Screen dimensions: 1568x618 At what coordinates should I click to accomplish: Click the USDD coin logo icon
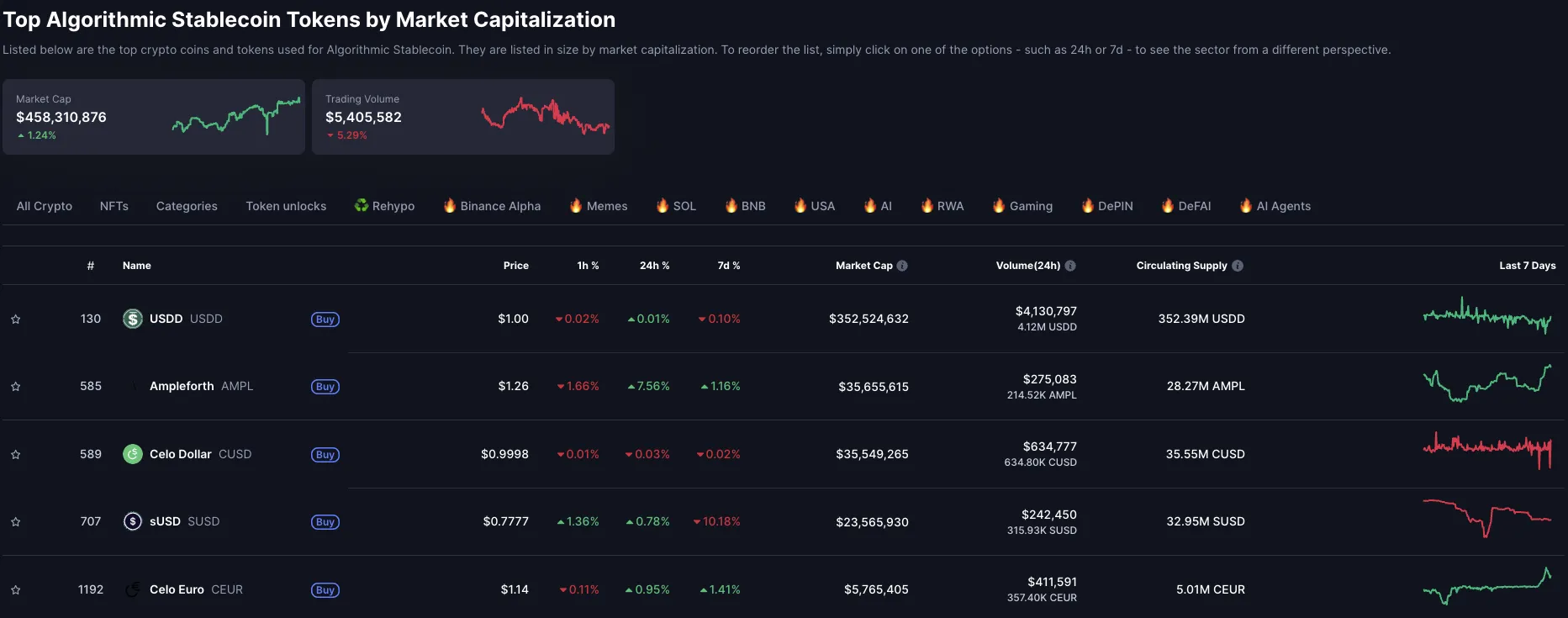[x=133, y=319]
